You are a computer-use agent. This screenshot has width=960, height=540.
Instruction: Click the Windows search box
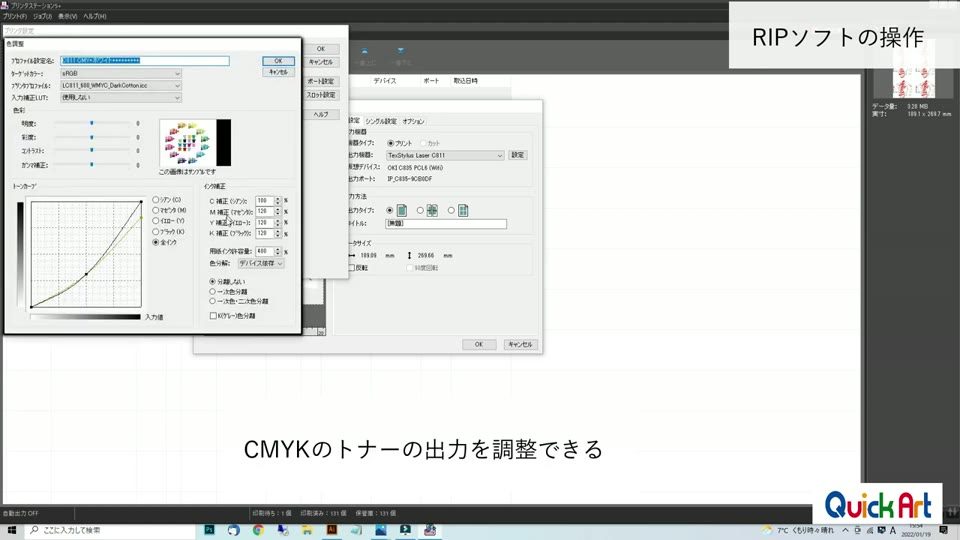(110, 530)
